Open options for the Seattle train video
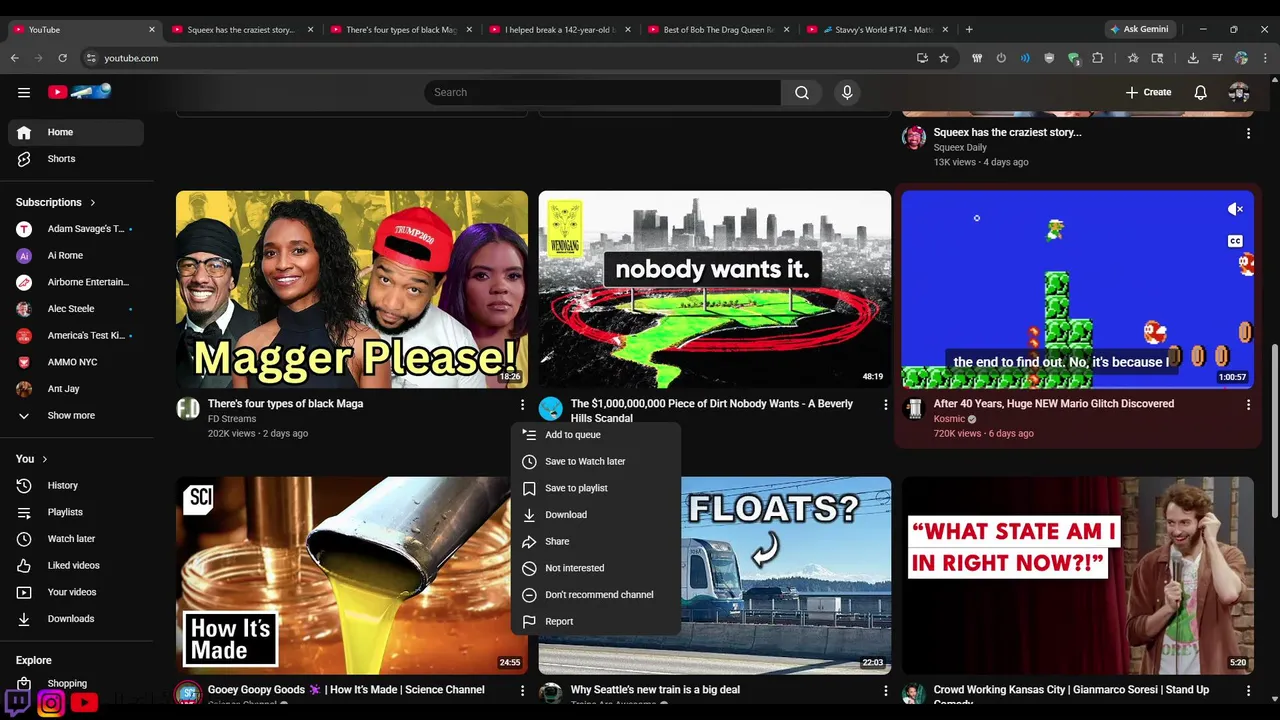 click(885, 690)
